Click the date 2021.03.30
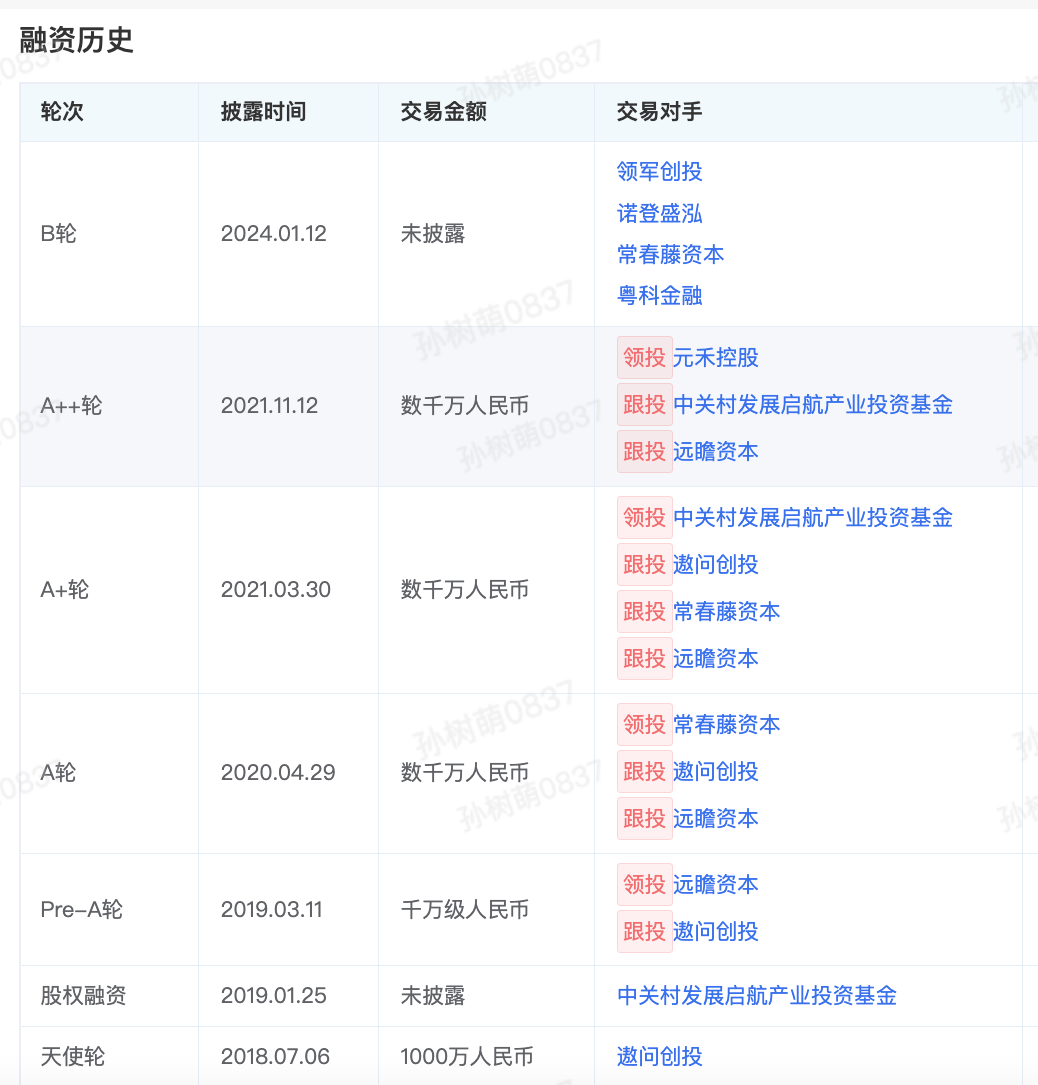 point(276,590)
